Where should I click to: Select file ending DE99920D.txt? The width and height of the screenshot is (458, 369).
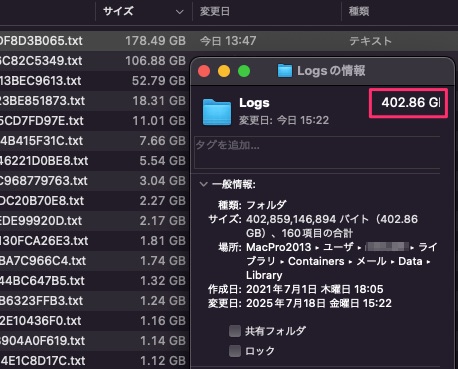tap(41, 221)
